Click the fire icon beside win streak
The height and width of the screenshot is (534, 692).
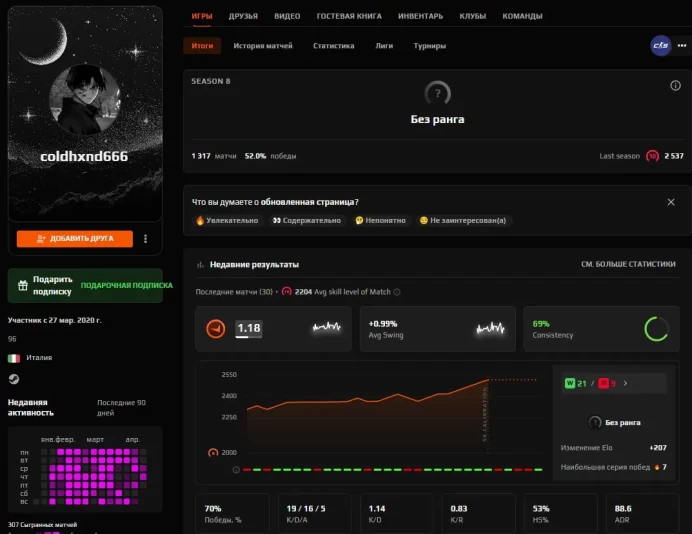point(657,467)
